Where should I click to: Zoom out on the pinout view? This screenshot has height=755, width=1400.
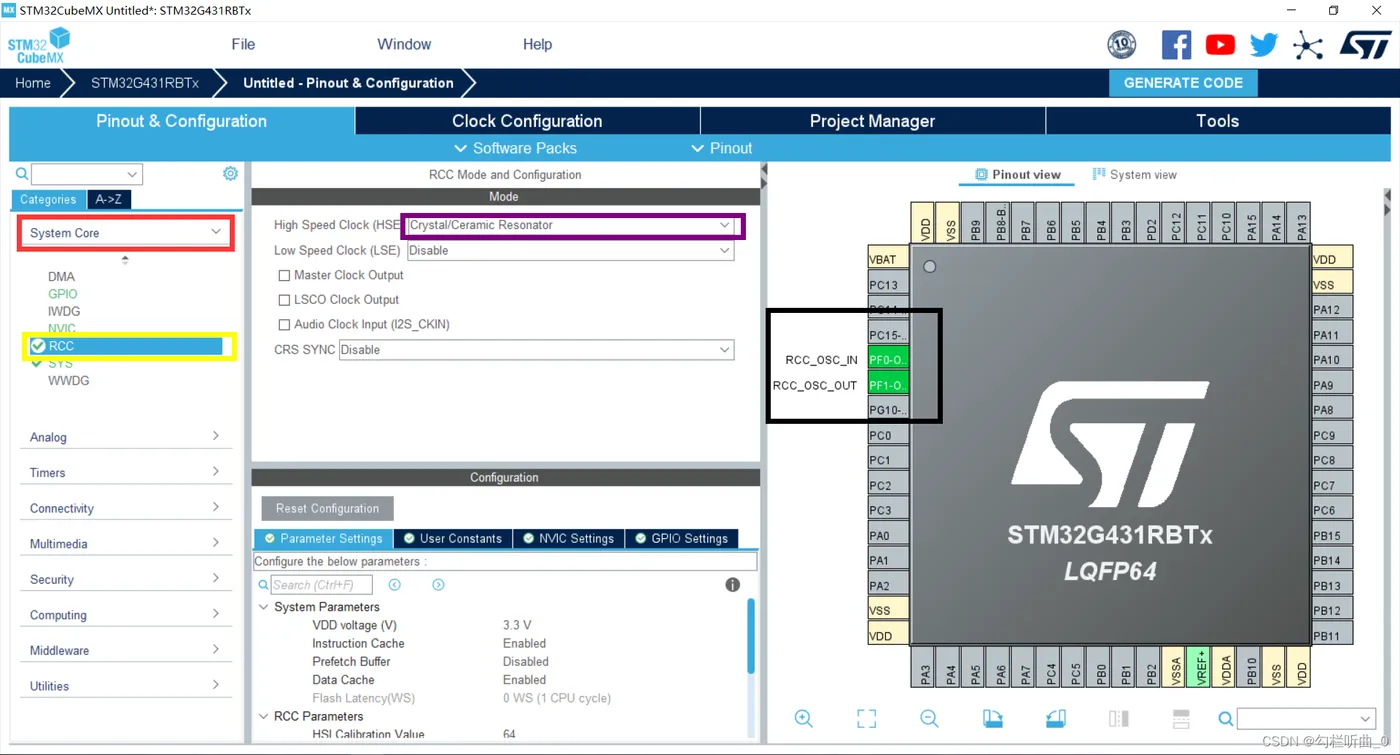(x=929, y=719)
